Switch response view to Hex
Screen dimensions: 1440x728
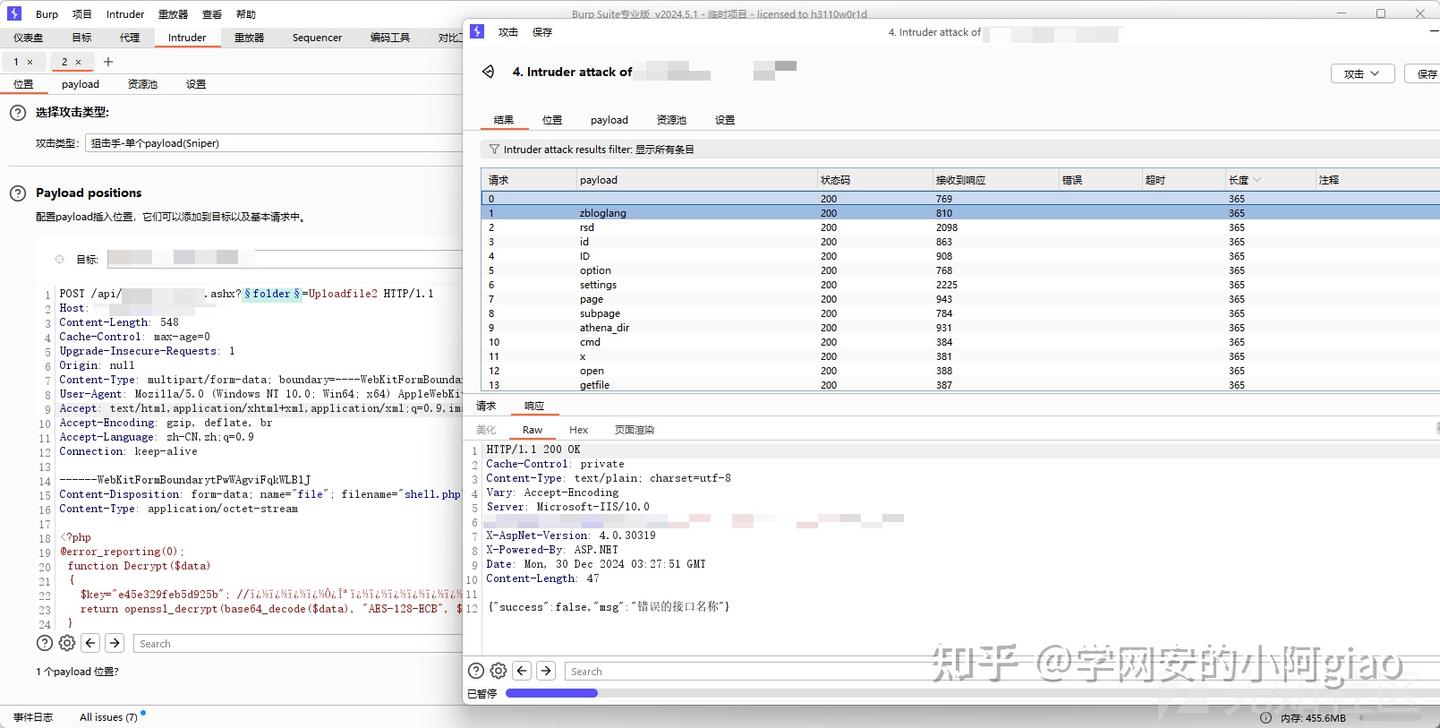[x=578, y=430]
